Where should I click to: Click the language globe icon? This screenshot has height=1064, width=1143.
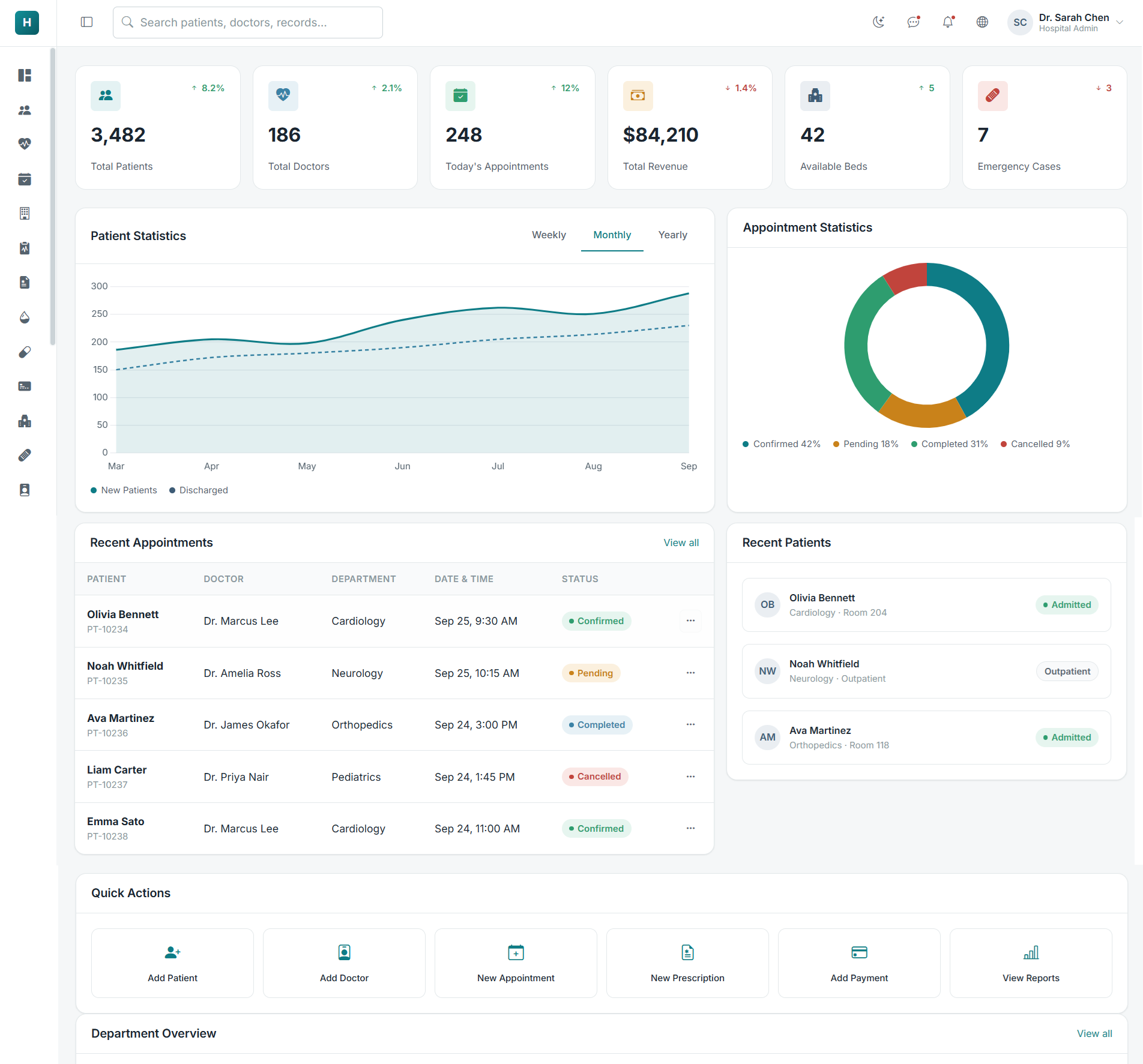coord(983,22)
